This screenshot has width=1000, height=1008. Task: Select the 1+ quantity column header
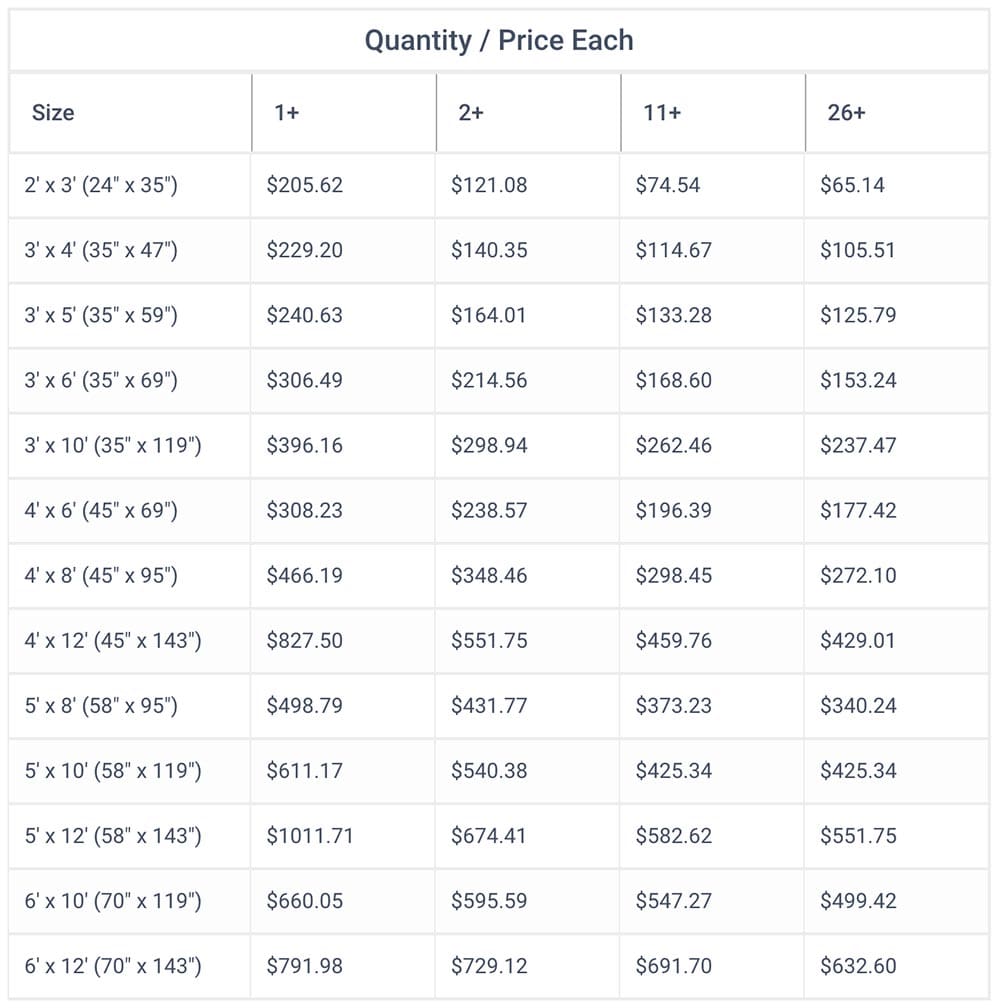[287, 112]
